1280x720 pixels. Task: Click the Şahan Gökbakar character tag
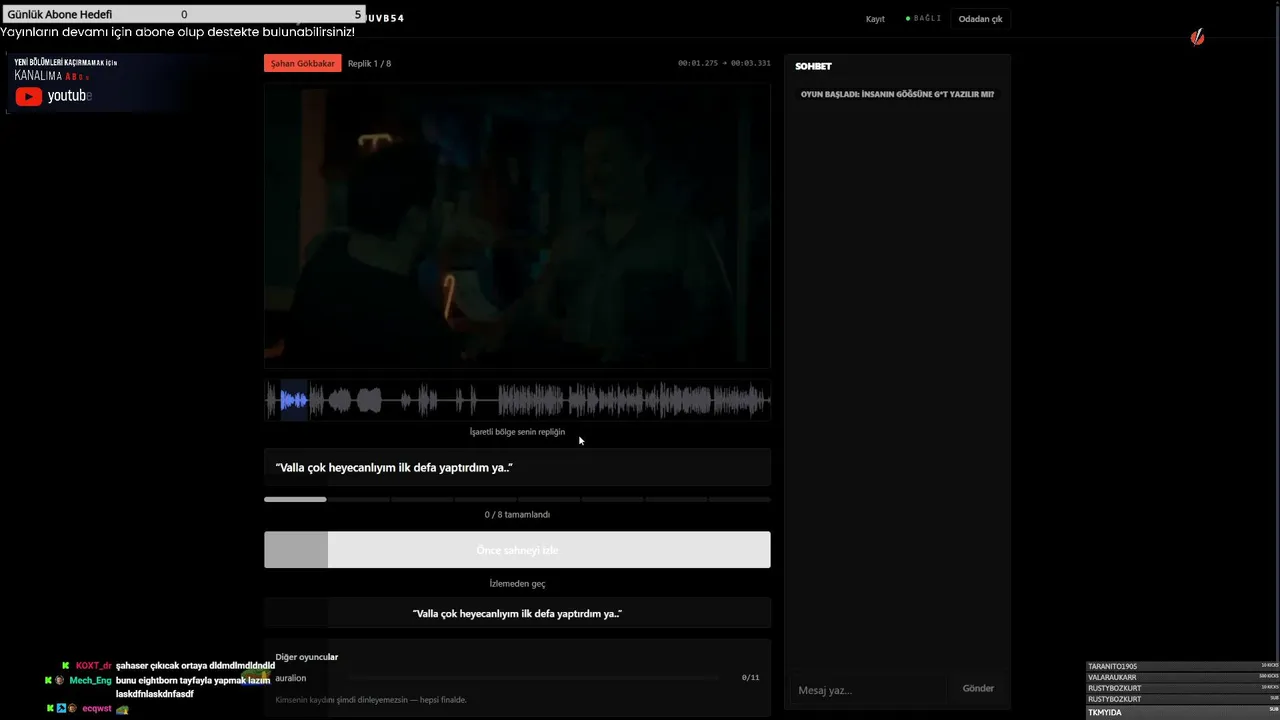[303, 63]
